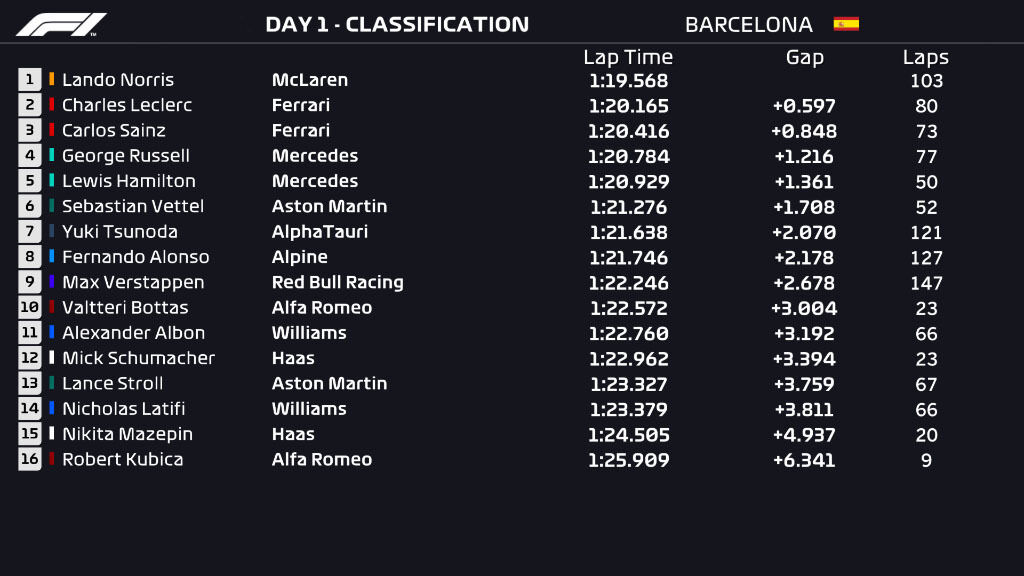Click Robert Kubica's gap +6.341
The width and height of the screenshot is (1024, 576).
pyautogui.click(x=804, y=460)
